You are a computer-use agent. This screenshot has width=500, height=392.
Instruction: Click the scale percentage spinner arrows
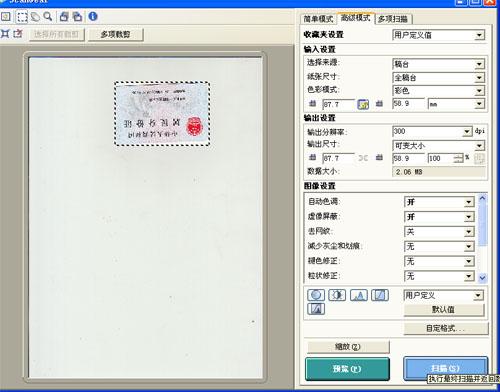click(x=459, y=158)
